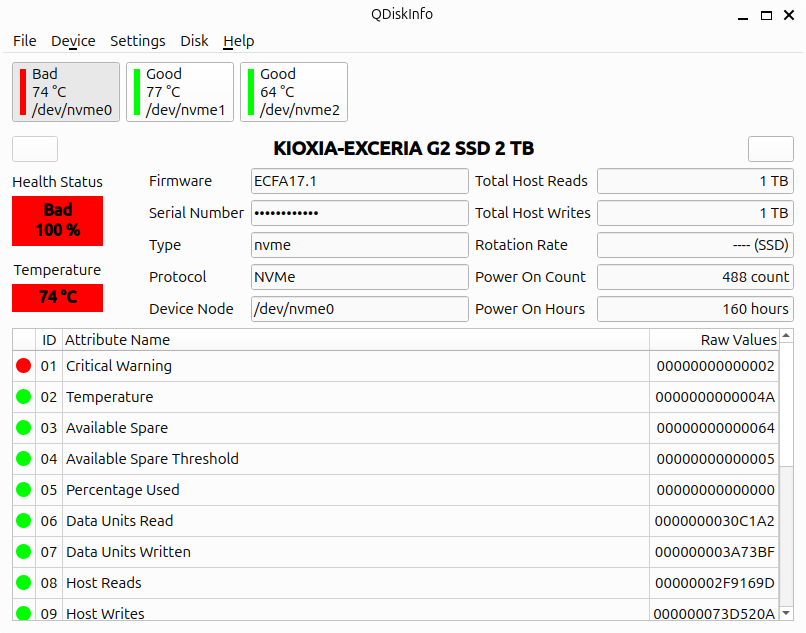Image resolution: width=806 pixels, height=633 pixels.
Task: Select the Available Spare attribute name
Action: [x=117, y=428]
